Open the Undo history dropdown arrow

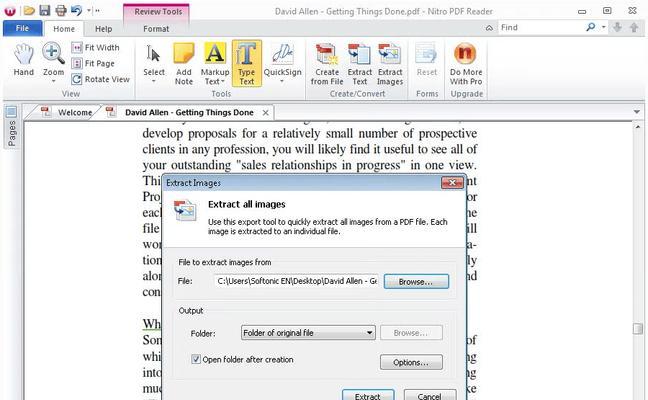point(89,11)
